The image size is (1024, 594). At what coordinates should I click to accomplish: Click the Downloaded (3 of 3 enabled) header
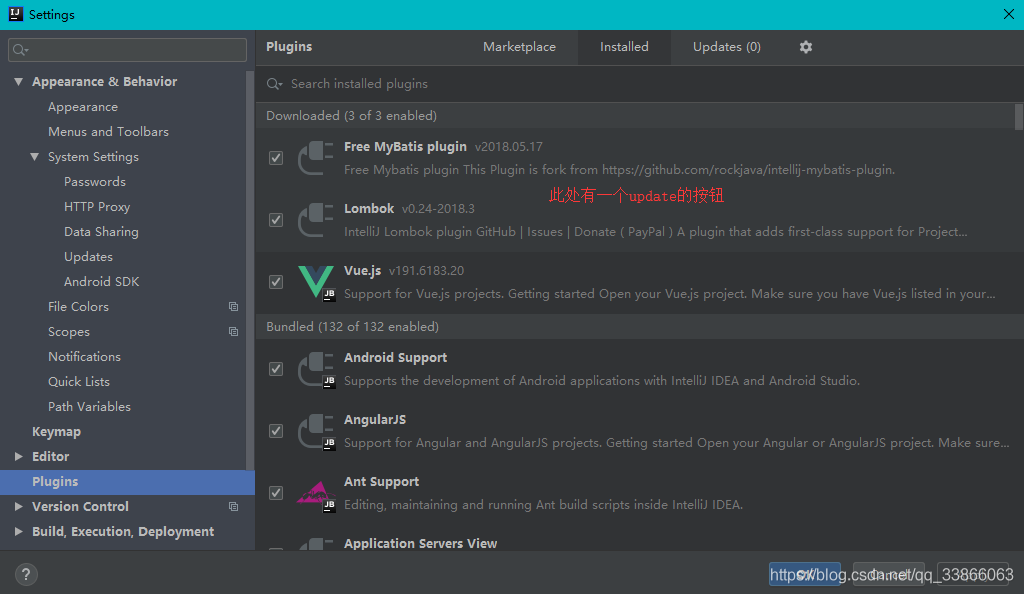pyautogui.click(x=351, y=116)
